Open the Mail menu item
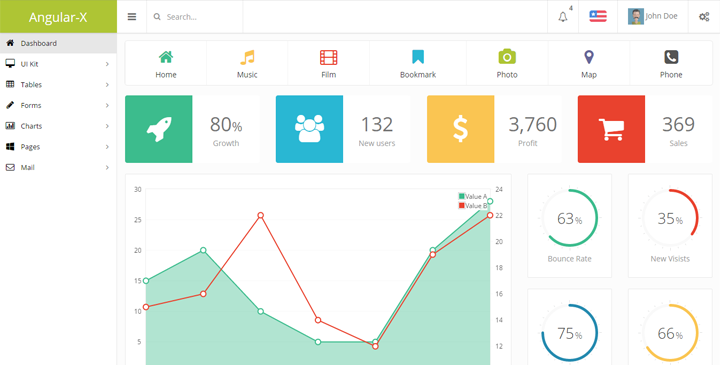720x365 pixels. [58, 167]
